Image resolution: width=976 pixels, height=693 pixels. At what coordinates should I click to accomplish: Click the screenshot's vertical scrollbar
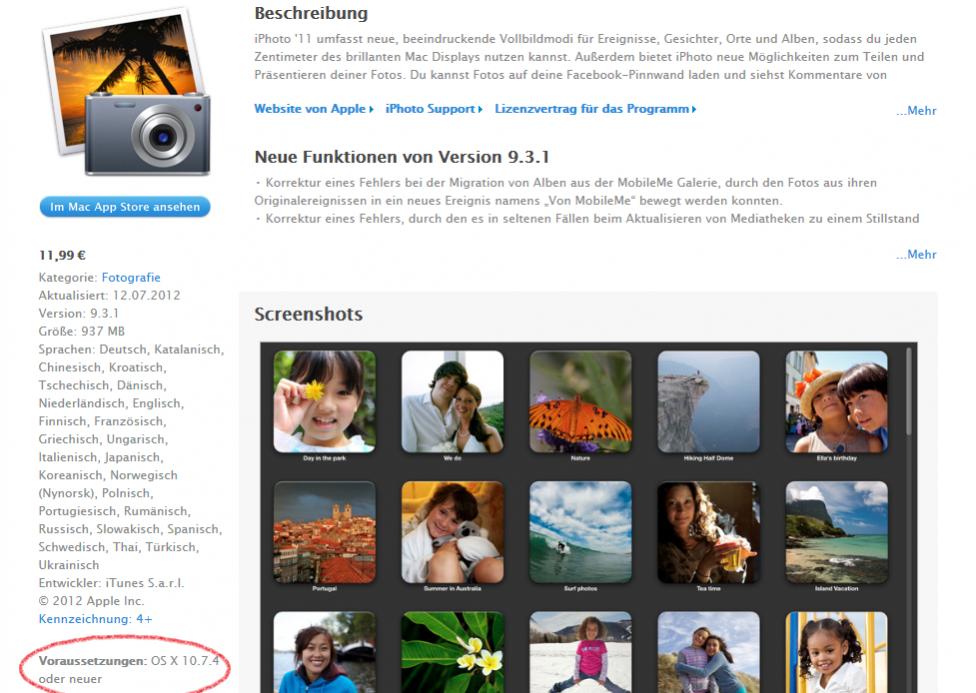pyautogui.click(x=909, y=392)
